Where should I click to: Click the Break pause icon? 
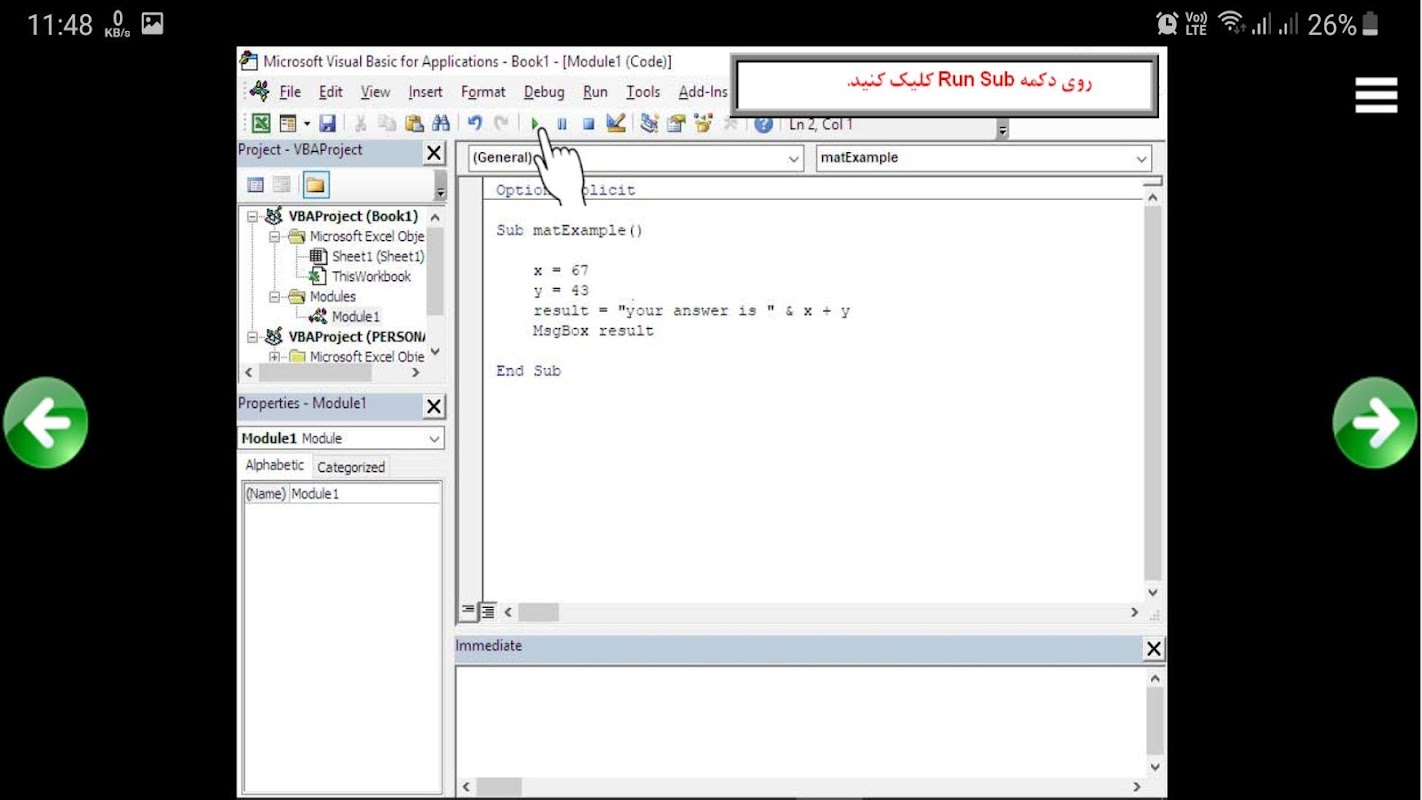pos(562,124)
